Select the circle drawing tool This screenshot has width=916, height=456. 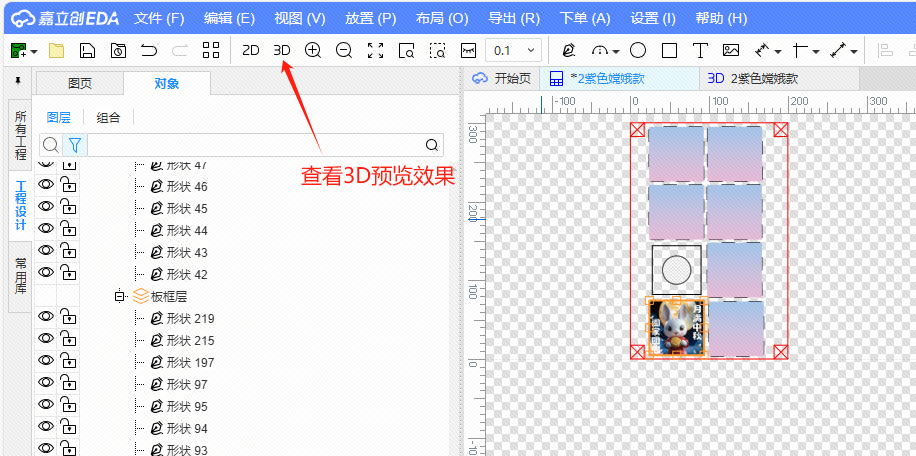637,50
